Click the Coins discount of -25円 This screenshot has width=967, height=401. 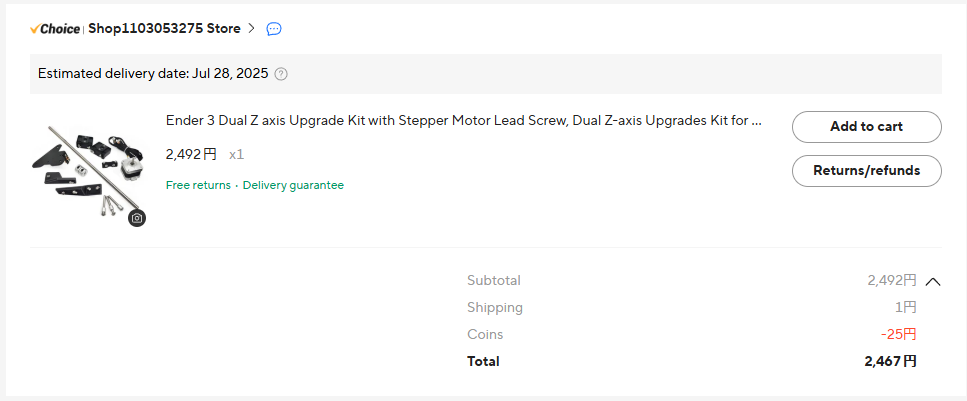point(898,334)
